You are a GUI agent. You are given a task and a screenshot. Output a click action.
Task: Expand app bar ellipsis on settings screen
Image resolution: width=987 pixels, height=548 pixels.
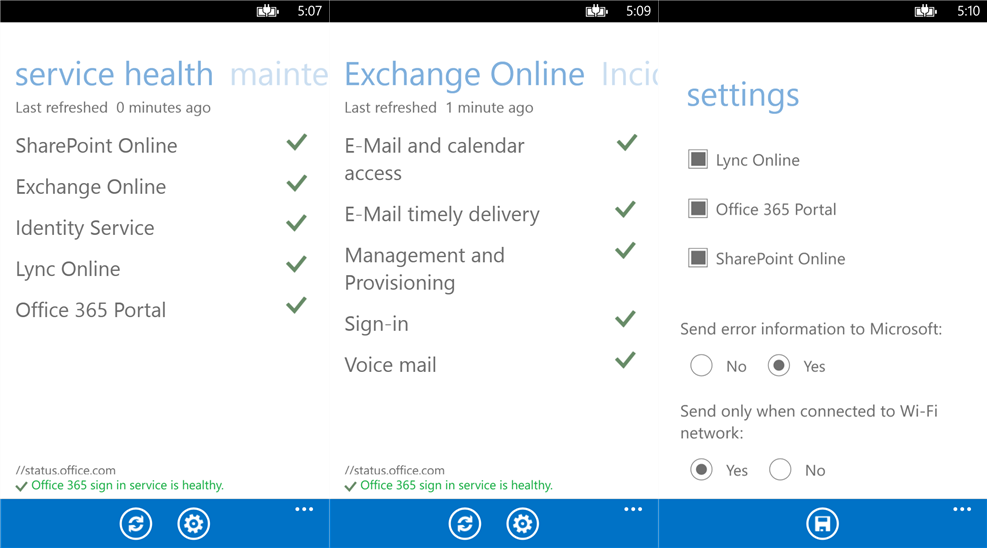(x=962, y=509)
